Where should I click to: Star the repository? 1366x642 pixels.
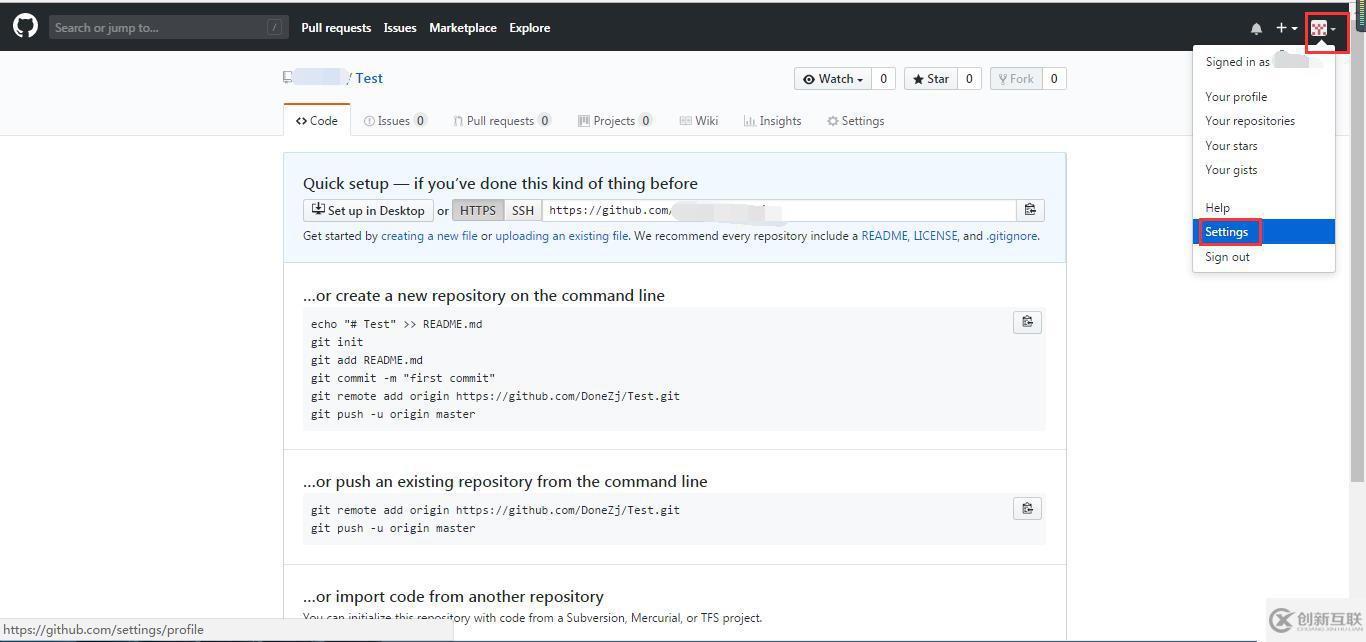[930, 79]
